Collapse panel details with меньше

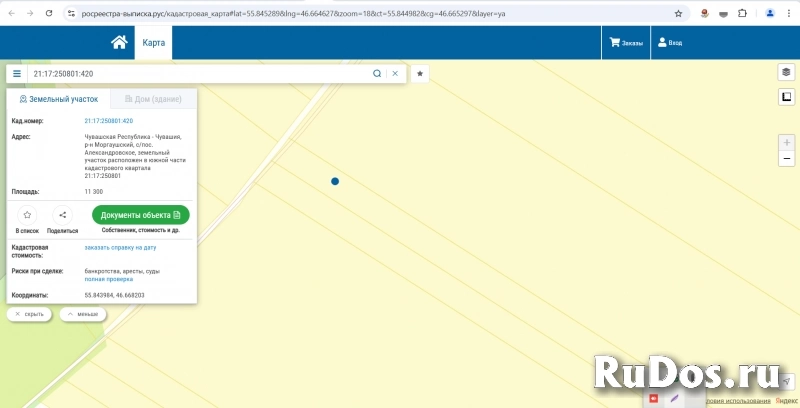click(82, 314)
